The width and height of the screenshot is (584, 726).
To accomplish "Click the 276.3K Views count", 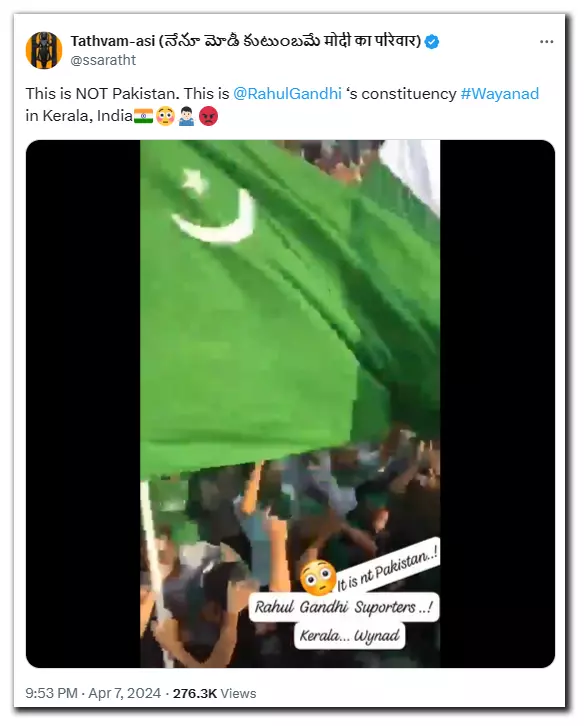I will click(214, 693).
